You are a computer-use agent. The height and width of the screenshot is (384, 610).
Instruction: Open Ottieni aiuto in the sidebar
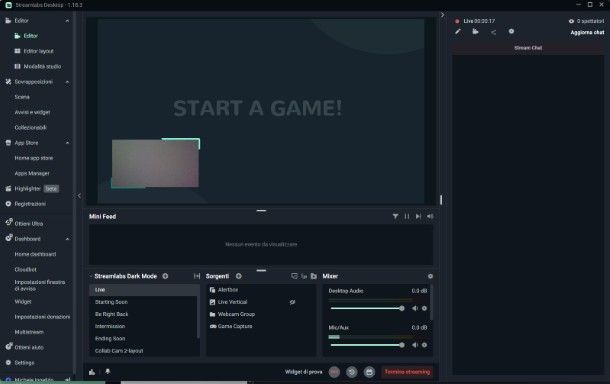(x=29, y=347)
